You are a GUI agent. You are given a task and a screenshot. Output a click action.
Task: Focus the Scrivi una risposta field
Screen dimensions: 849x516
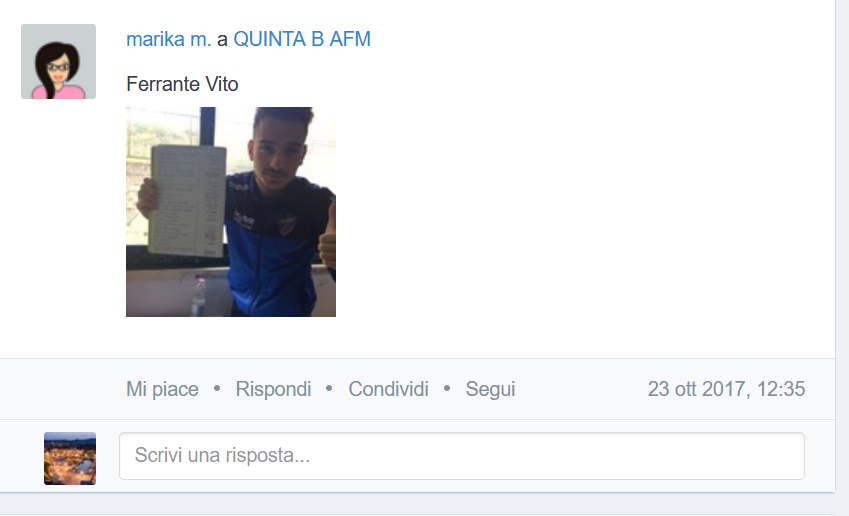tap(462, 455)
